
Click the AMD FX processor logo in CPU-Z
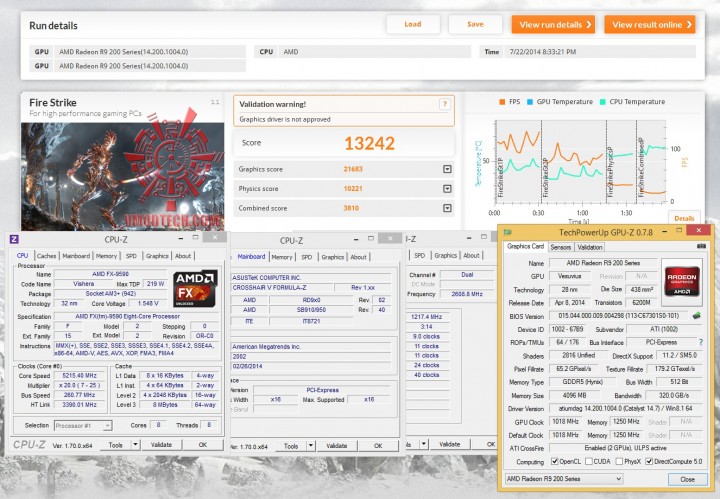coord(195,288)
